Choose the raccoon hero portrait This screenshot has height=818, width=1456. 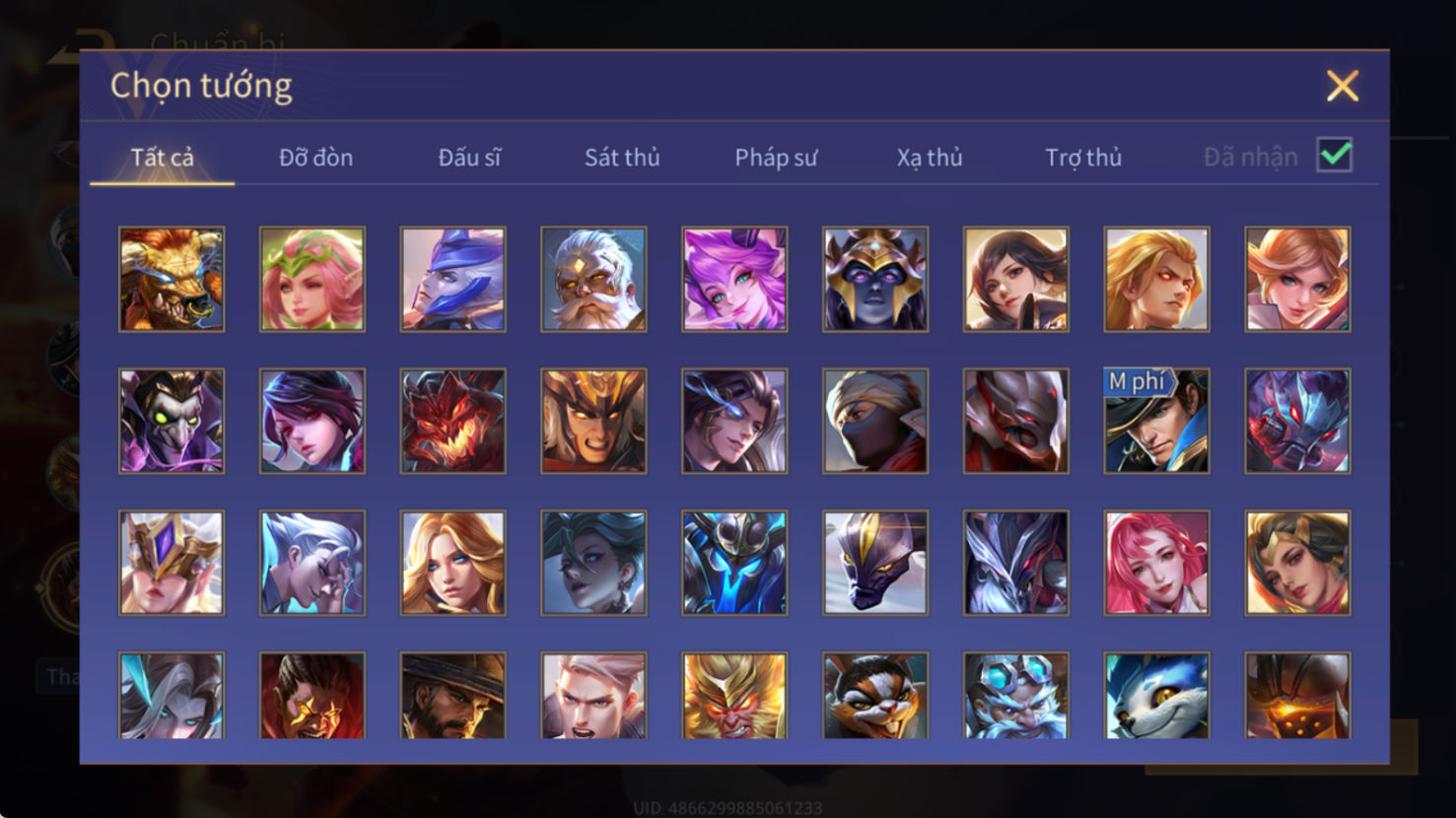pos(875,695)
